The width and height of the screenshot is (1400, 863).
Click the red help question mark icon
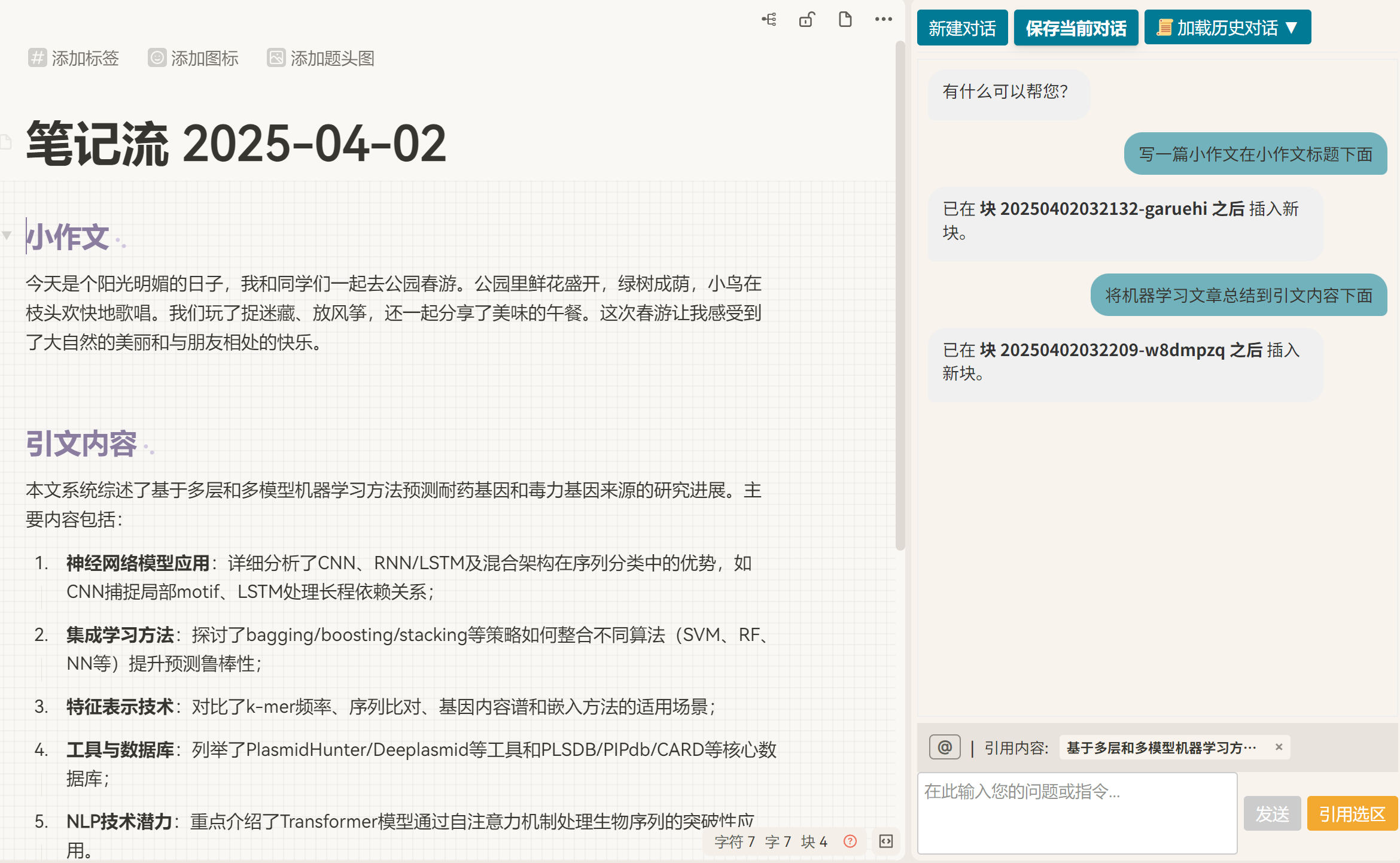(850, 841)
